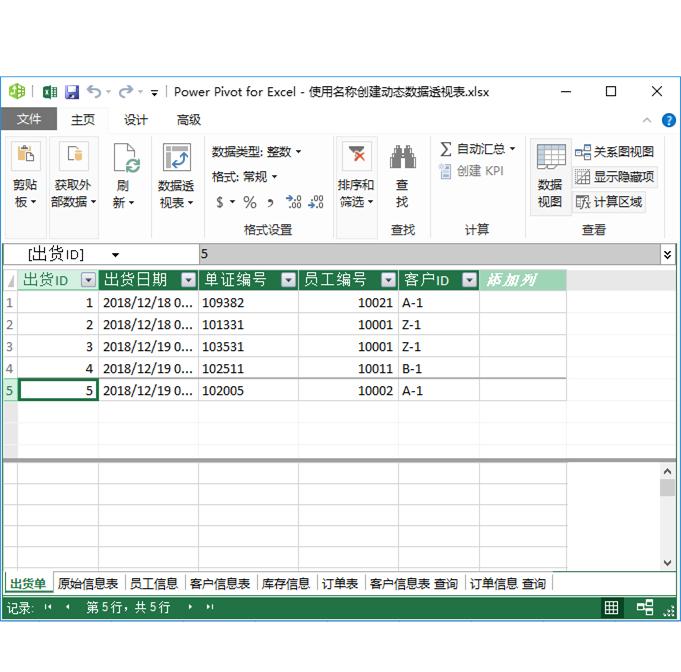Open the 出货日期 column filter
Viewport: 681px width, 672px height.
point(188,280)
